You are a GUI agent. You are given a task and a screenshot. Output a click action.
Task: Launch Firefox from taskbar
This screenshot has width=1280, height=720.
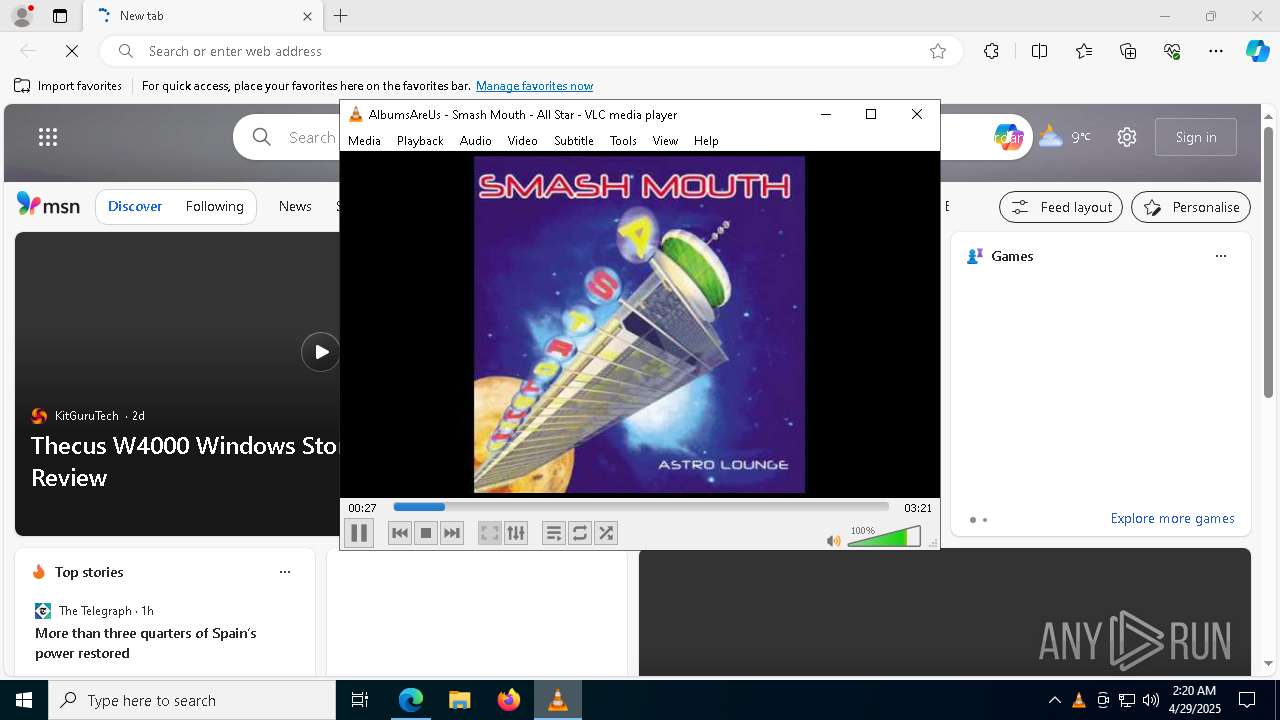508,700
